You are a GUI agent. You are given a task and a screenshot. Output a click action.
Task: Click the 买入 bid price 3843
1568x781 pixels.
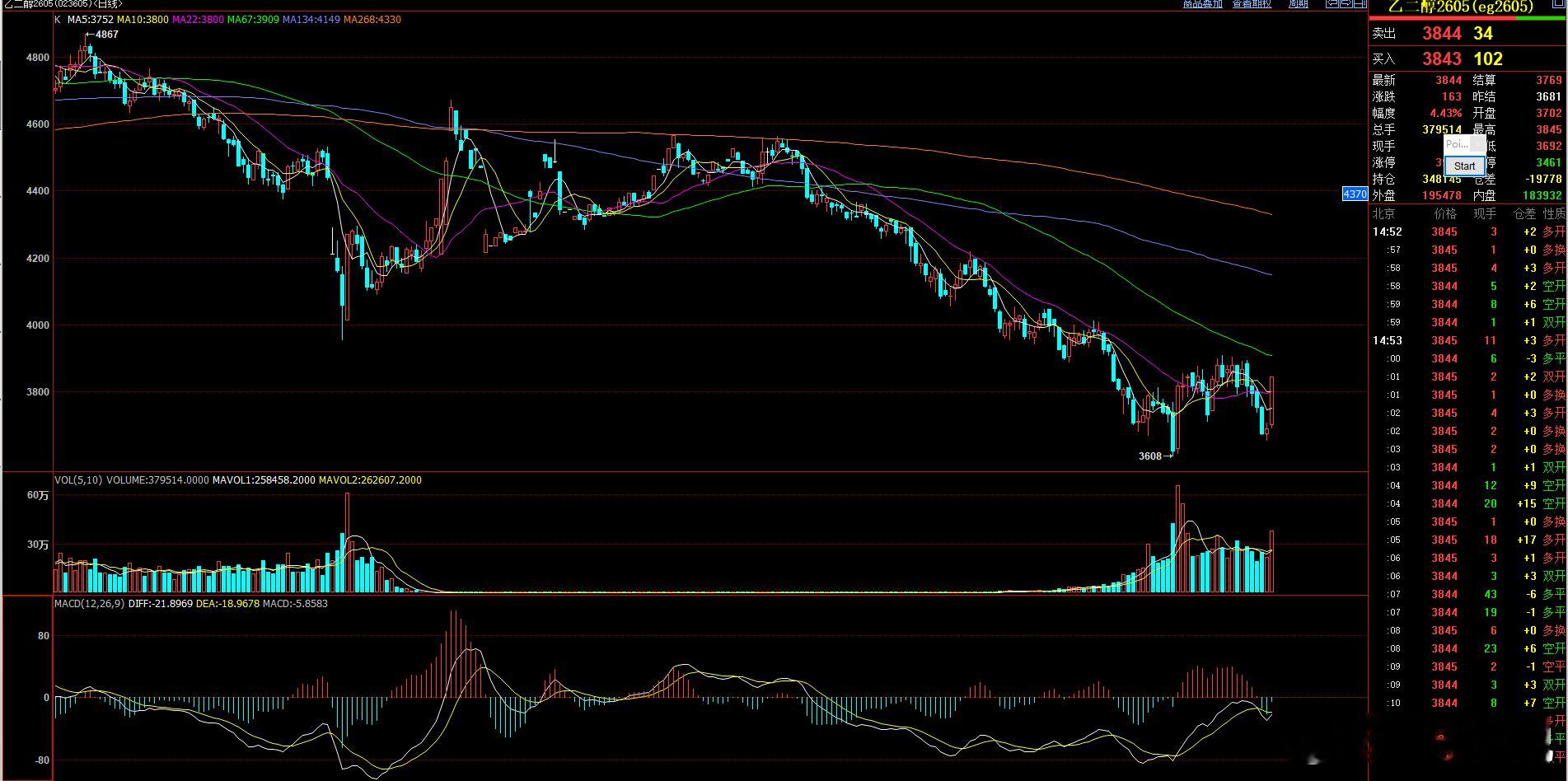click(x=1442, y=58)
